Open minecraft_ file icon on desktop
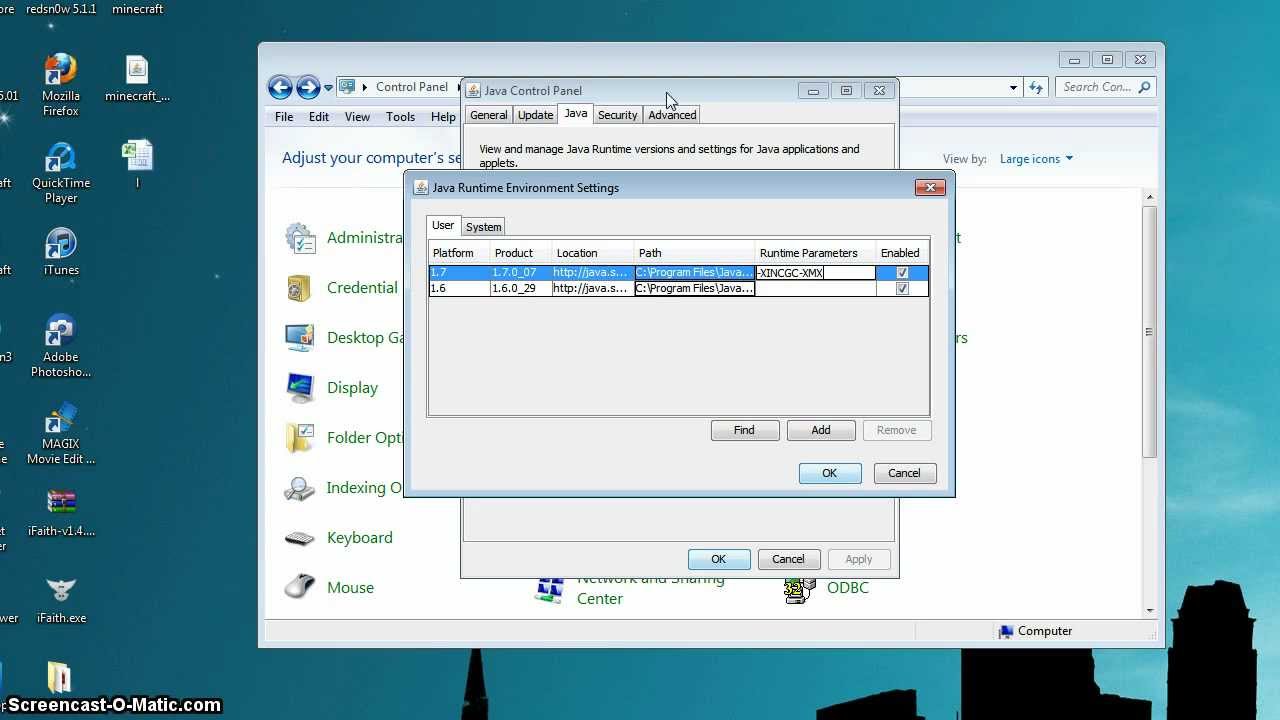This screenshot has height=720, width=1280. point(137,78)
